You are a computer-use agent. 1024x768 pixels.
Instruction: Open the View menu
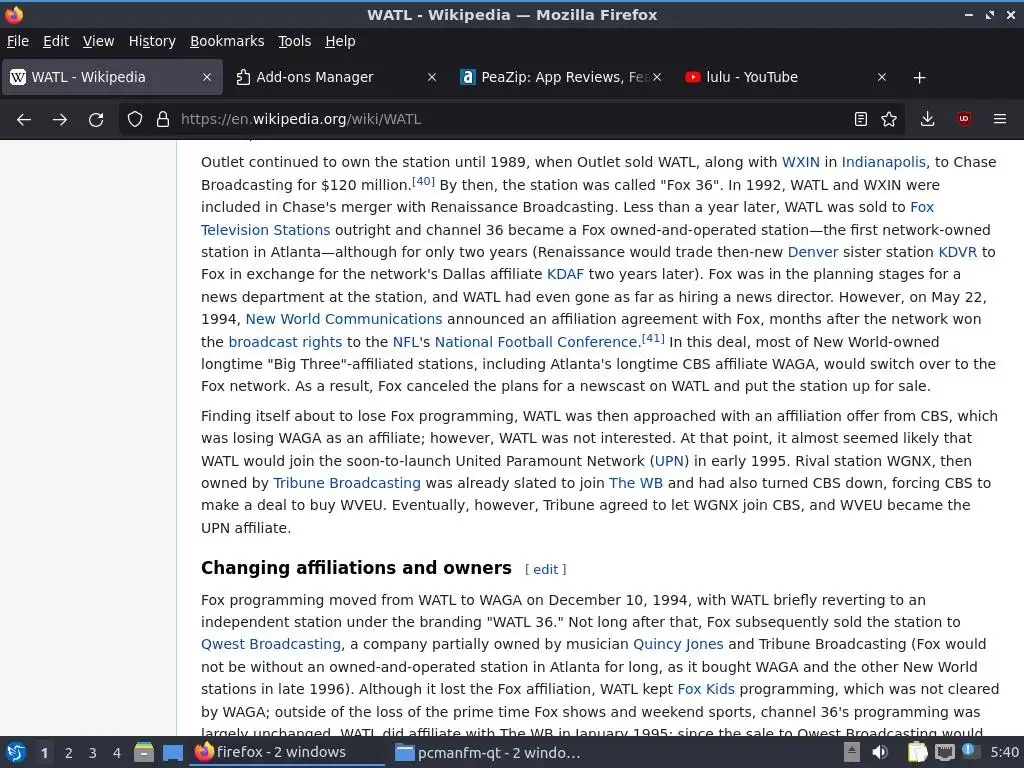coord(98,41)
